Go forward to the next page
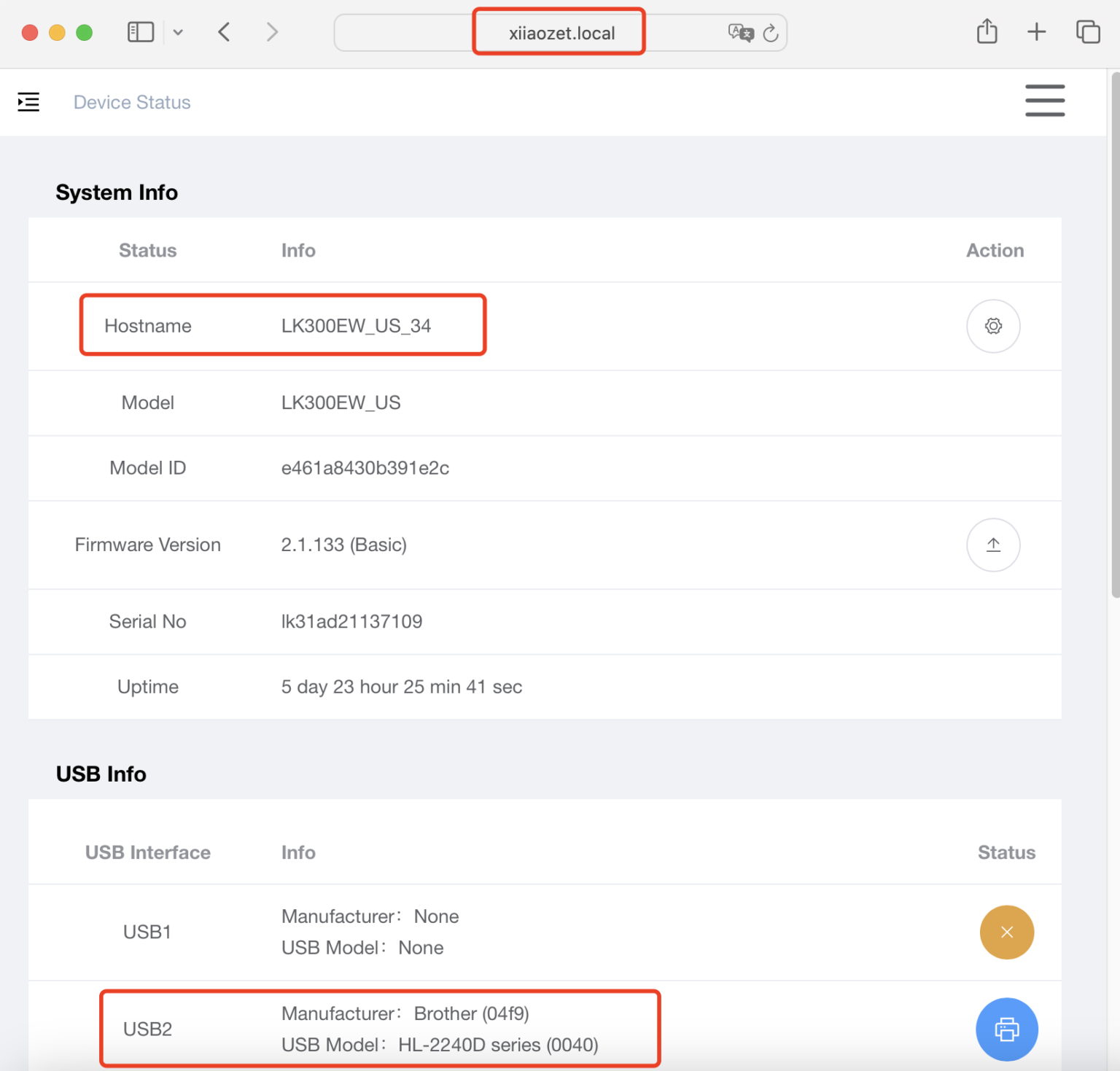The image size is (1120, 1071). click(x=272, y=32)
